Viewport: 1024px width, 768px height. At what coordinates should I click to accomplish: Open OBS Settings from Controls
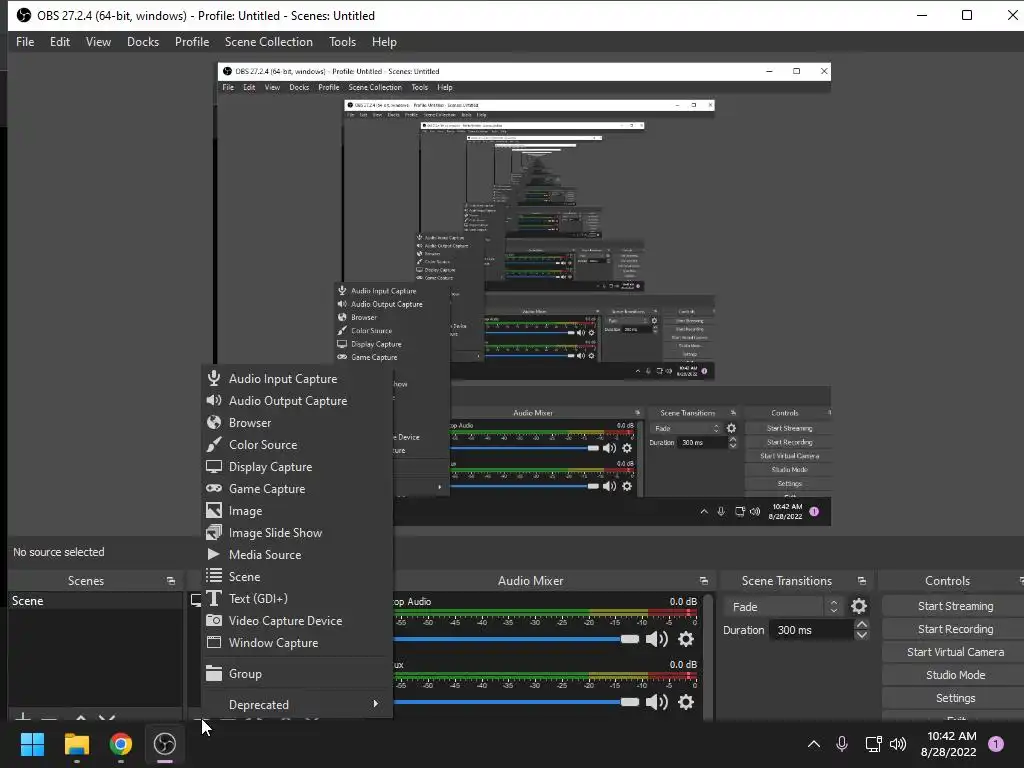955,698
